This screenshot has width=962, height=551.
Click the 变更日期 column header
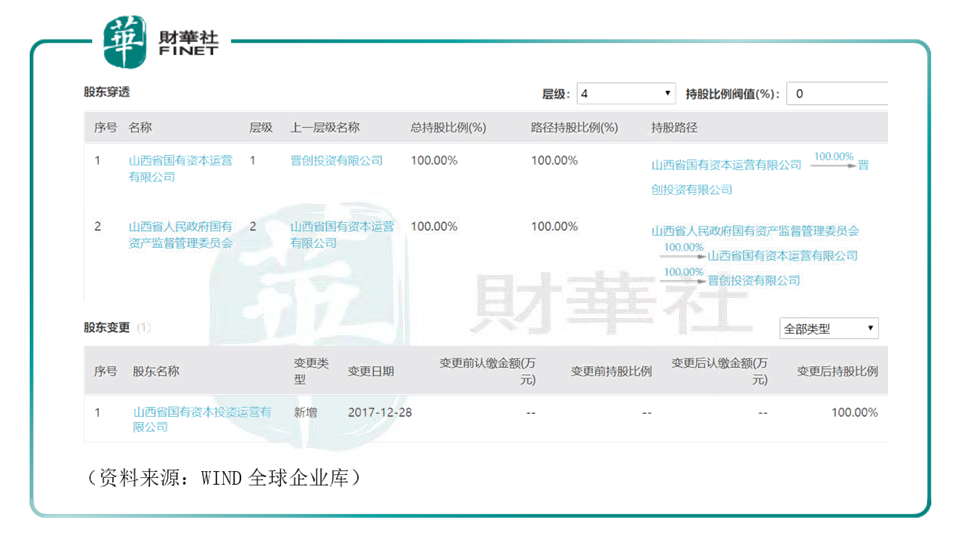point(371,371)
